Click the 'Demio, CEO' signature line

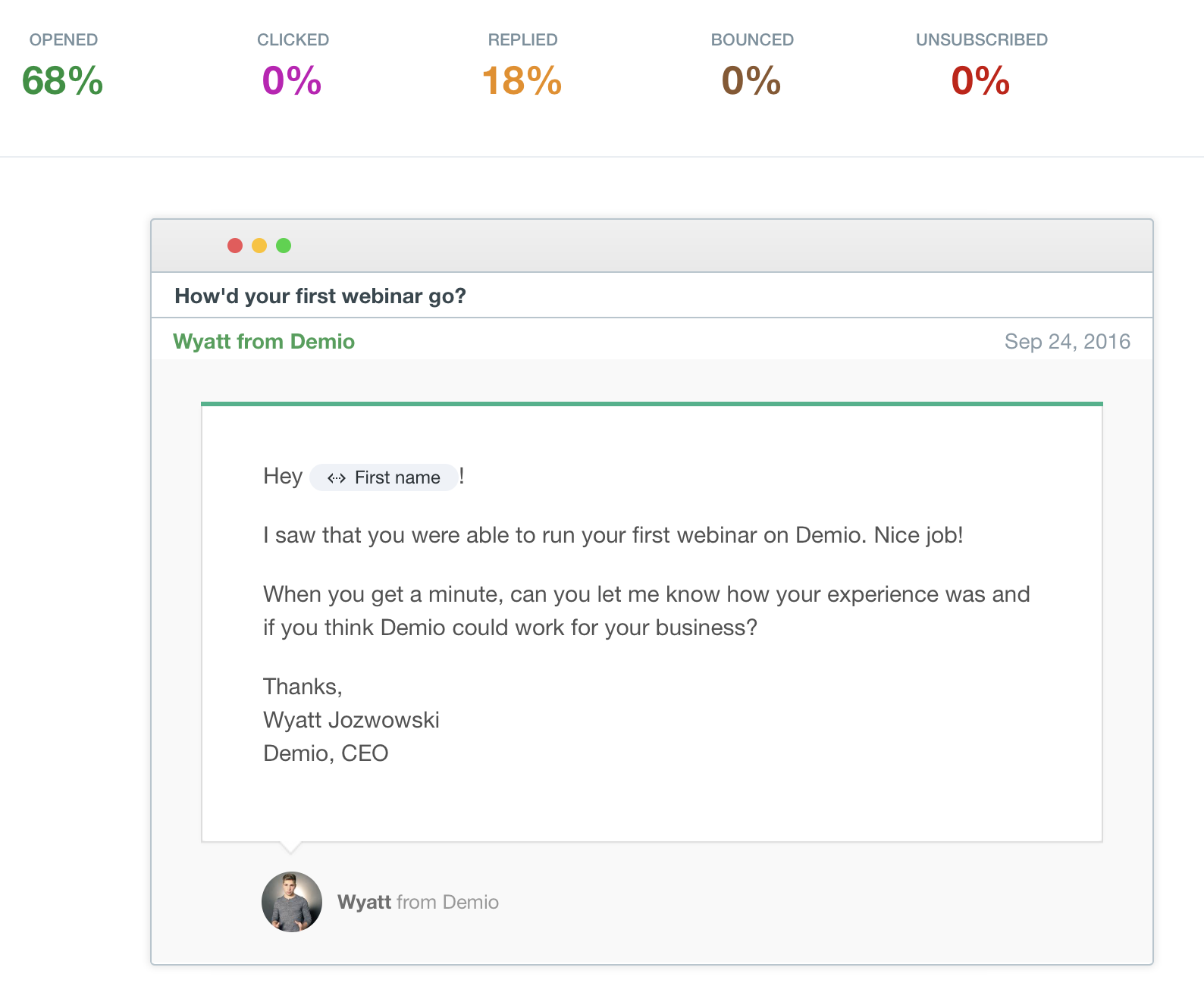click(326, 753)
